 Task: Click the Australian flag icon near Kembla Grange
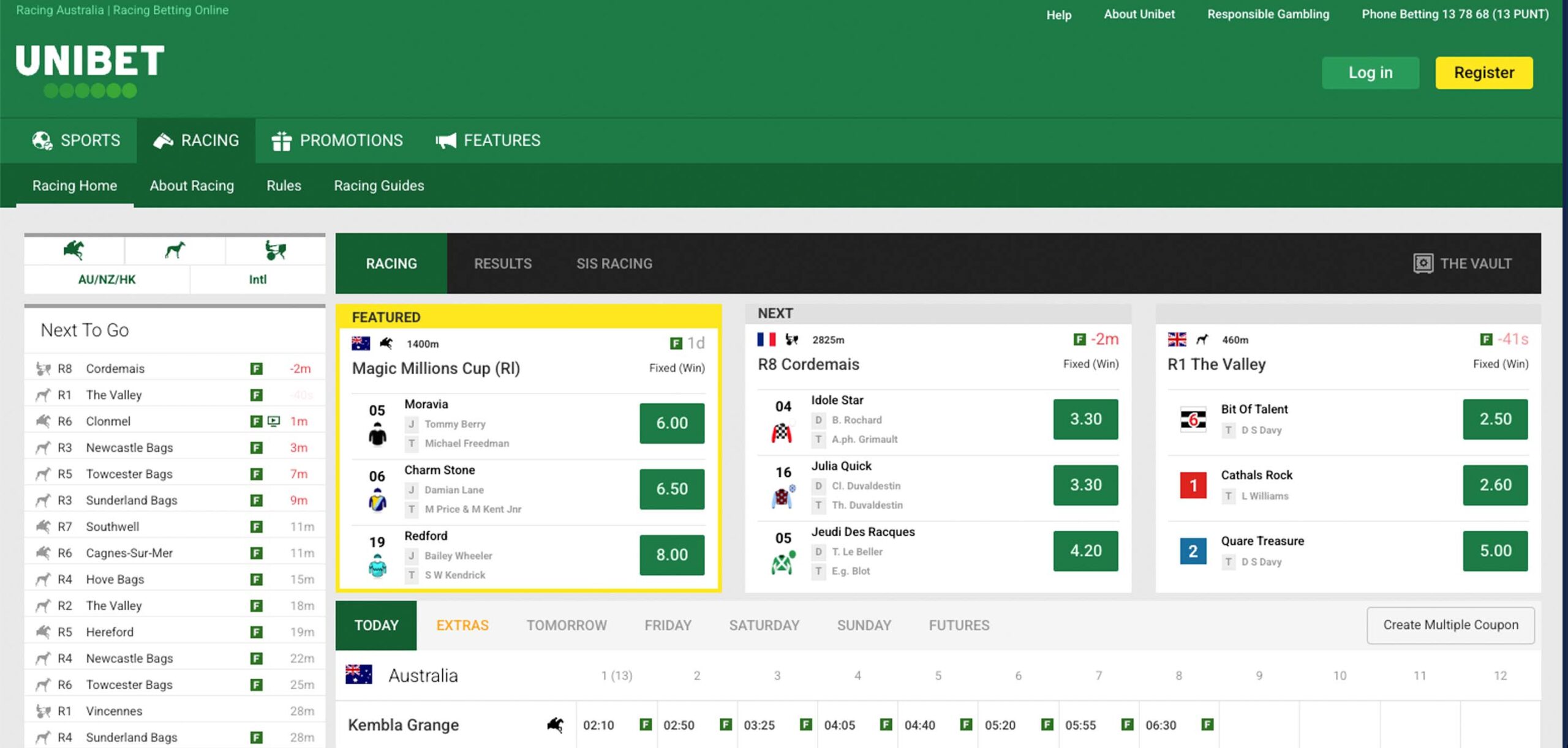pyautogui.click(x=361, y=674)
